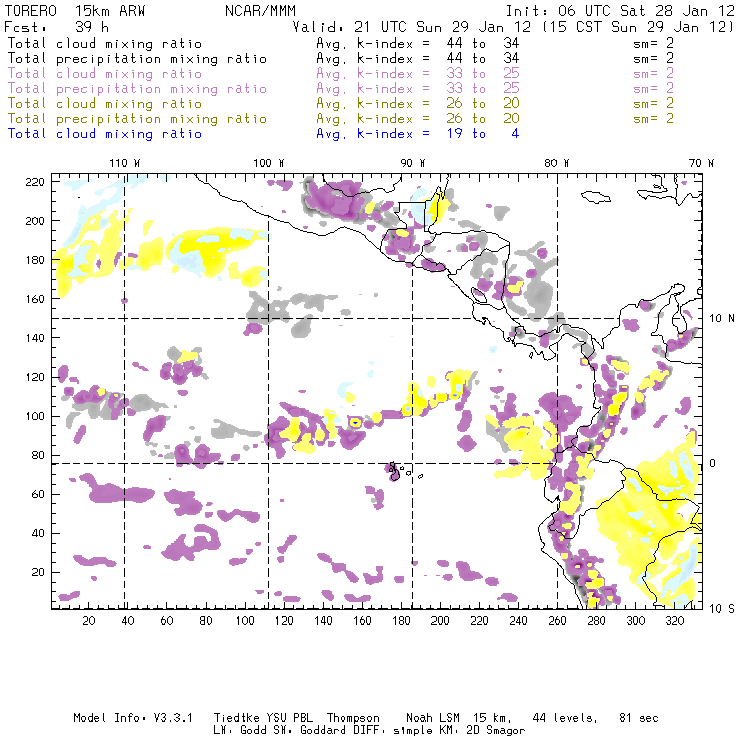Screen dimensions: 740x740
Task: Click the '20' label on the vertical axis
Action: 38,572
